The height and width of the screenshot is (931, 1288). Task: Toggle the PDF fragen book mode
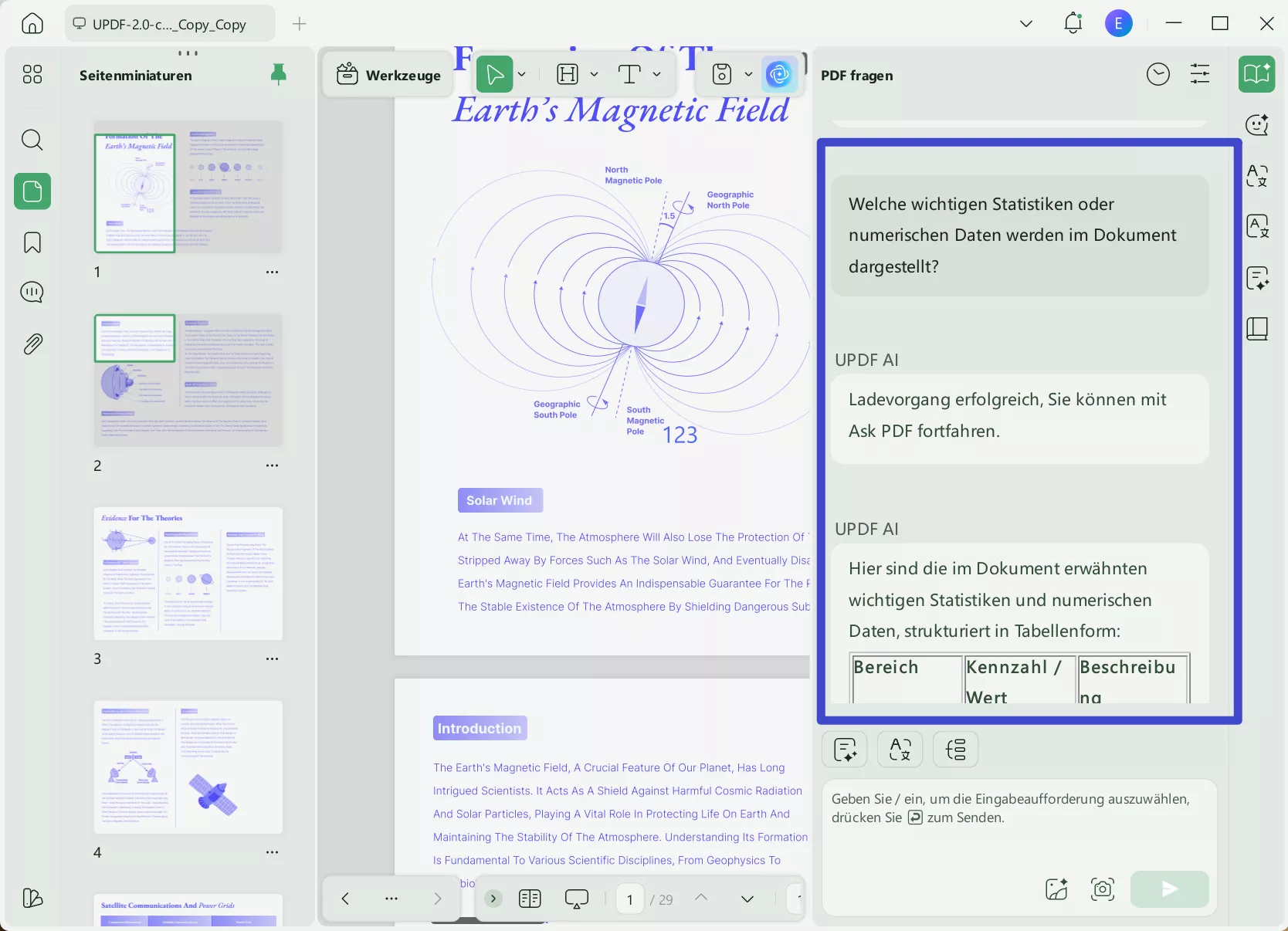click(x=1257, y=74)
